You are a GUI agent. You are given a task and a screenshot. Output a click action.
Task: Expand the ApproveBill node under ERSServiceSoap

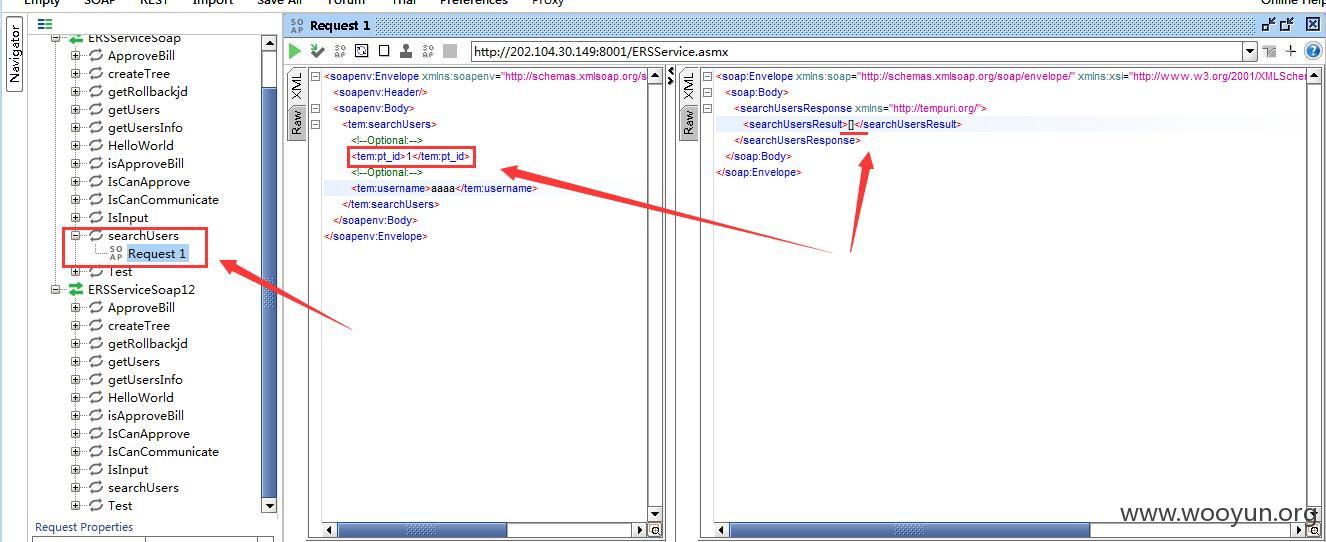coord(75,56)
